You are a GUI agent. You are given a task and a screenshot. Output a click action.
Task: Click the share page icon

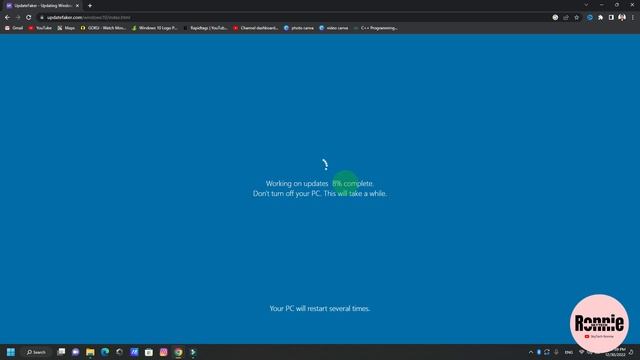[x=566, y=18]
